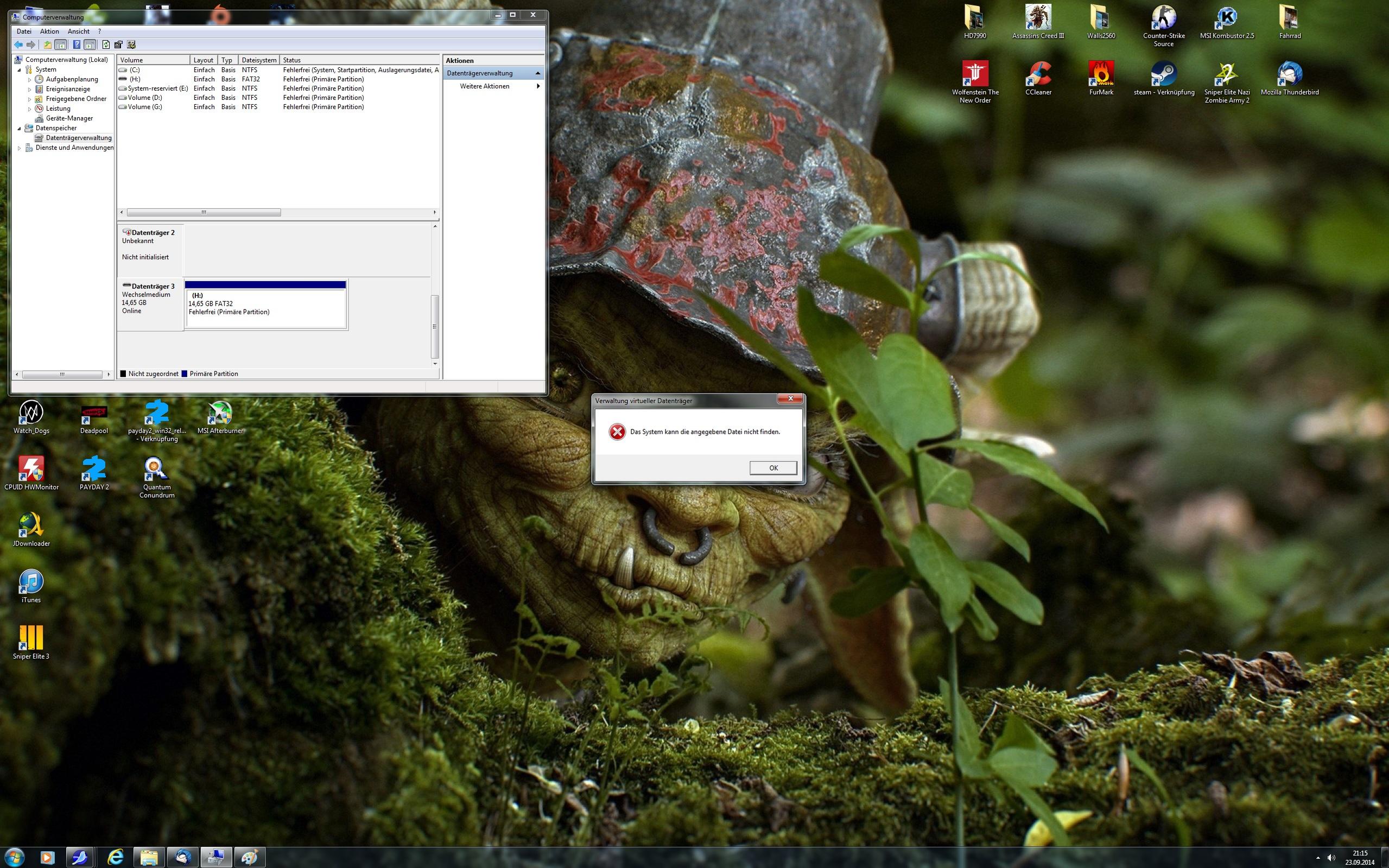Open the Weitere Aktionen submenu arrow
The width and height of the screenshot is (1389, 868).
coord(538,86)
